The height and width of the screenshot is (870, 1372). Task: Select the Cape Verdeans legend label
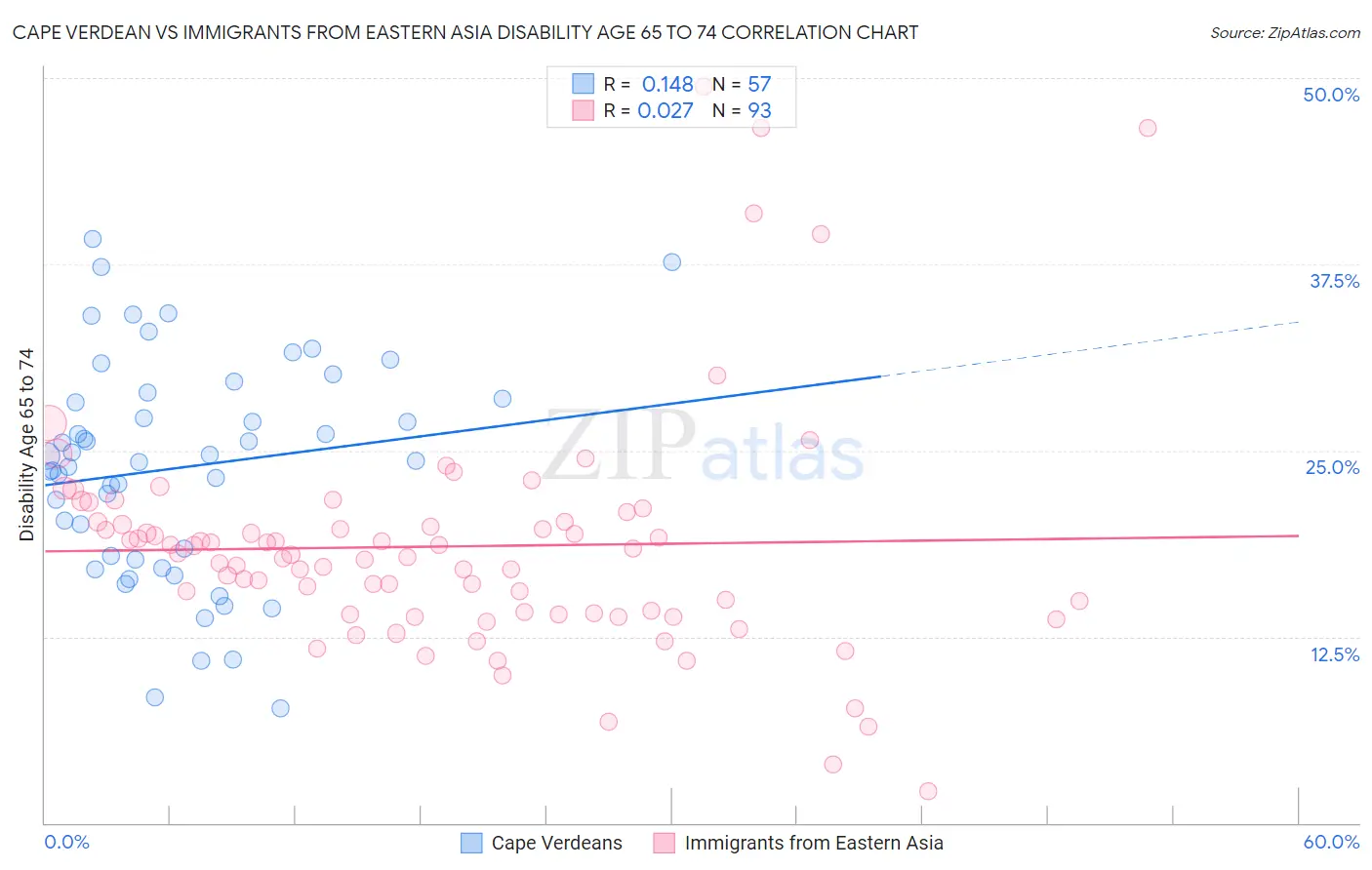click(x=556, y=843)
